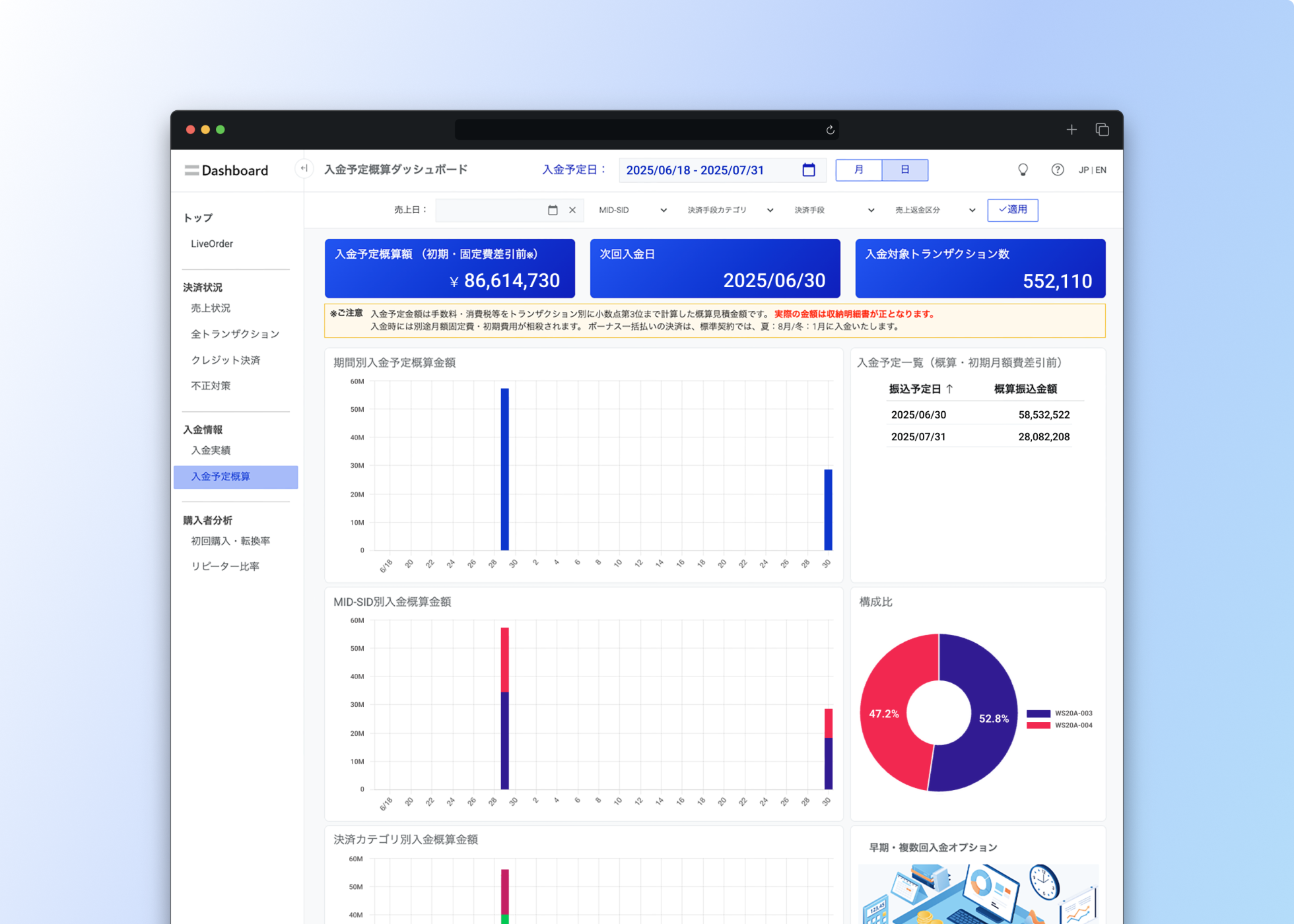Open the 売上日 calendar icon
The image size is (1294, 924).
coord(553,210)
